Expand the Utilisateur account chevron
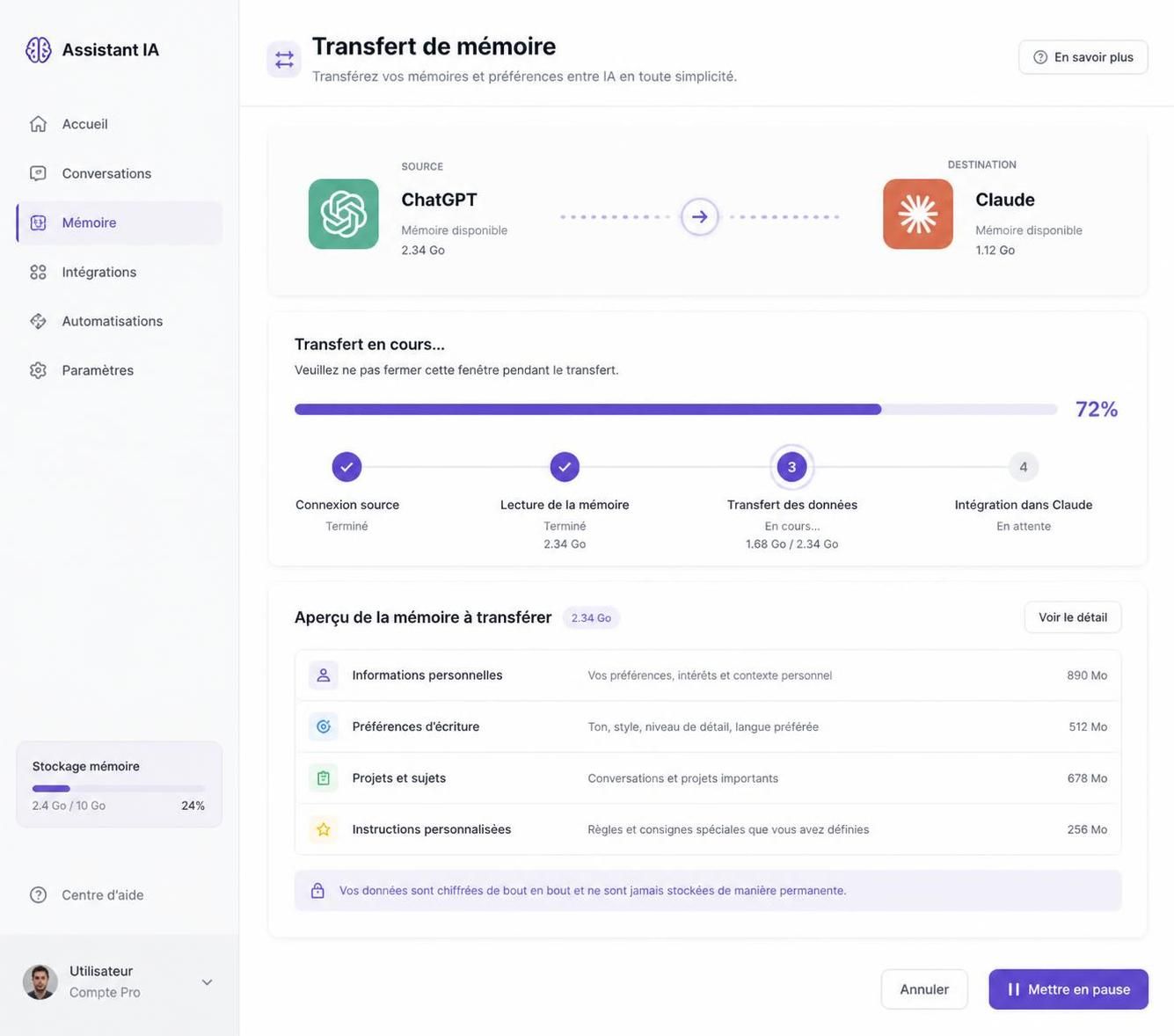 (207, 982)
